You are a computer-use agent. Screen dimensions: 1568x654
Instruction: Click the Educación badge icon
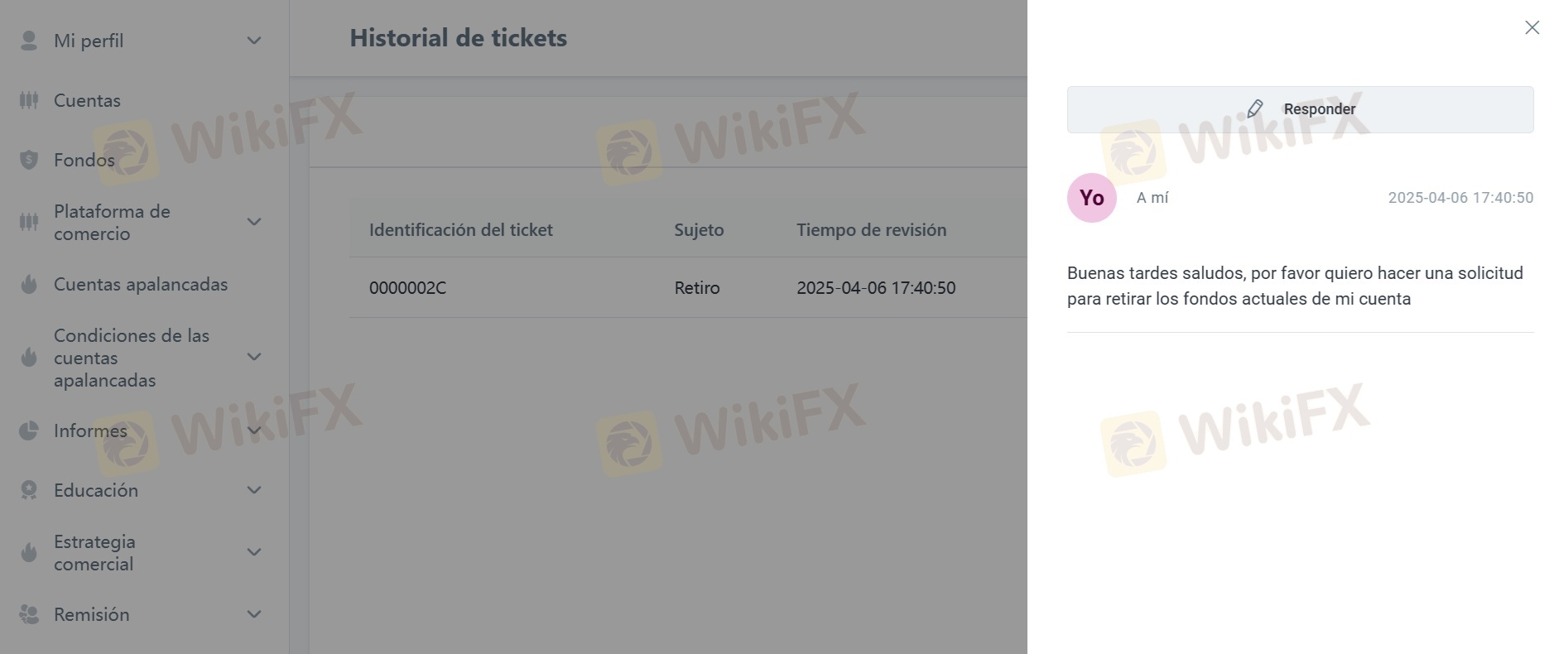29,490
